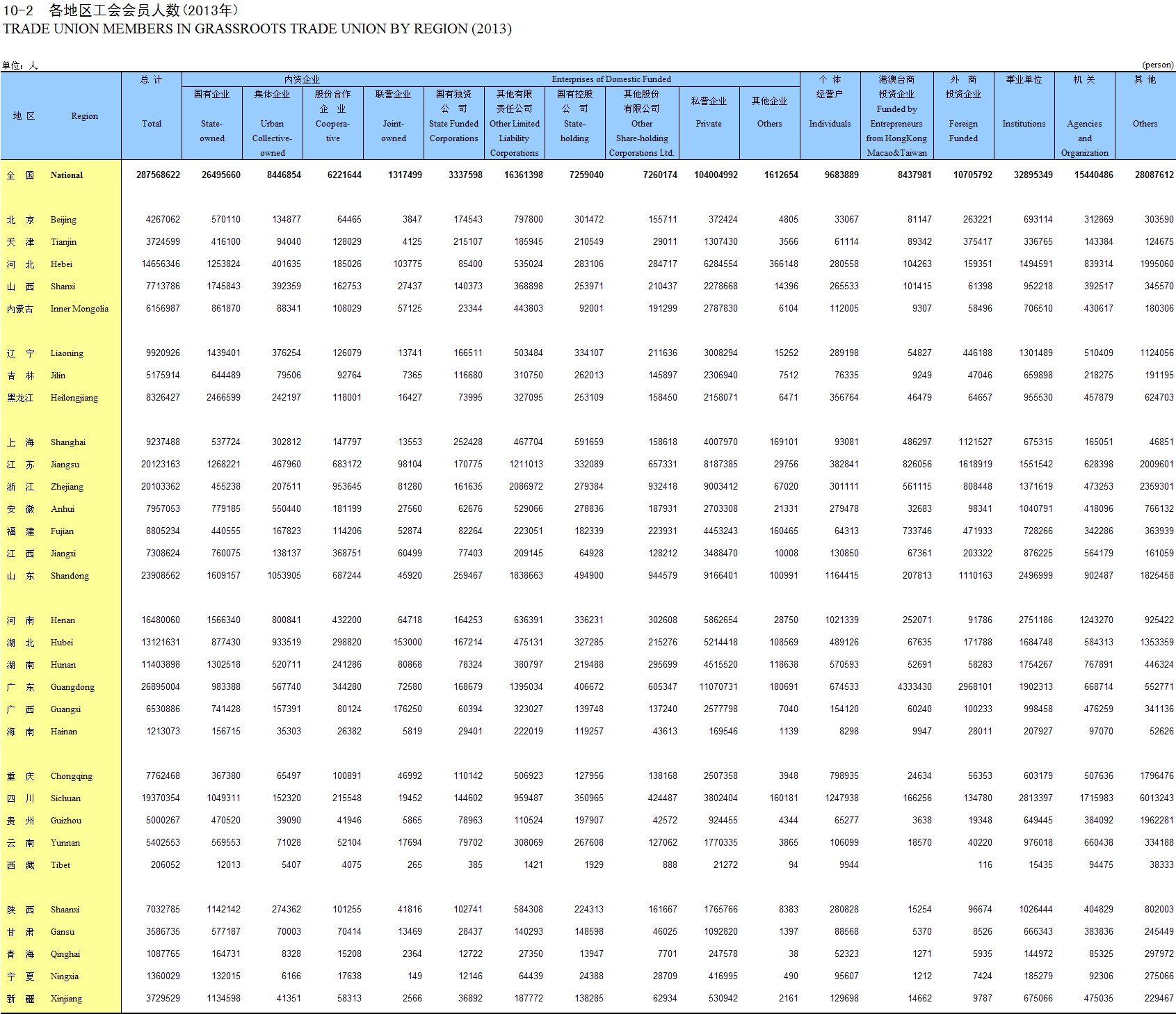The image size is (1176, 1014).
Task: Click the 'Chongqing' row label
Action: pos(72,776)
